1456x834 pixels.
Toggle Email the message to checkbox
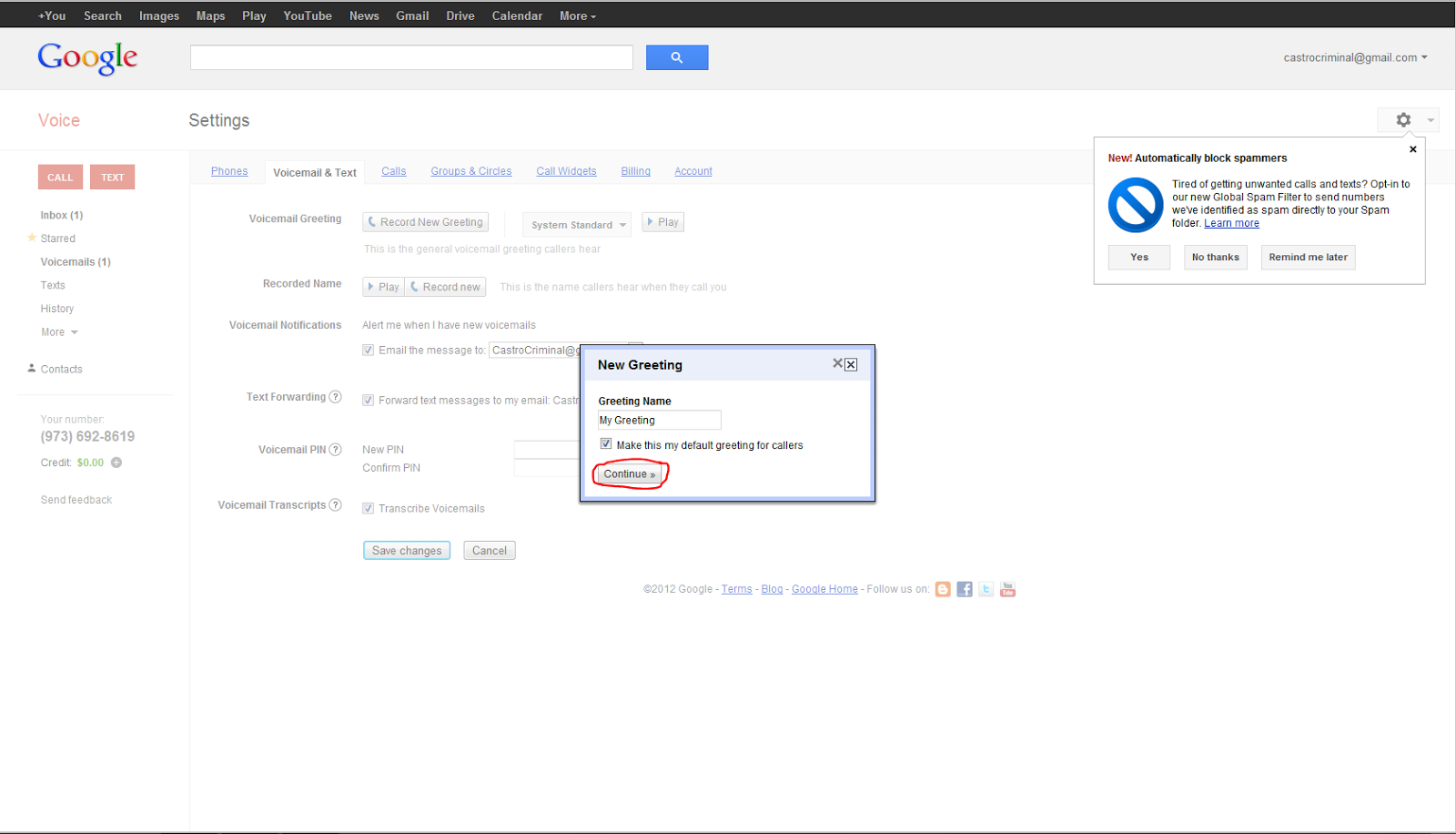coord(369,350)
